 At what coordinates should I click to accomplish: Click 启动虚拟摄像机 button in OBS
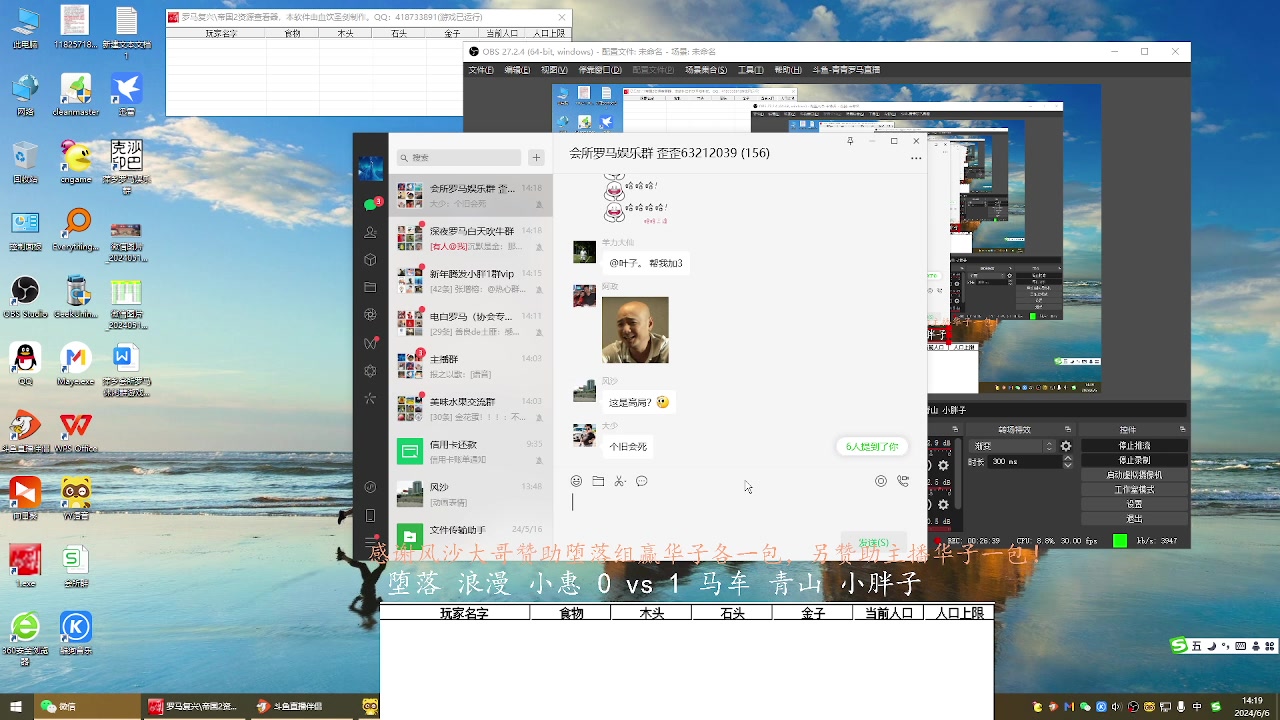click(1134, 475)
